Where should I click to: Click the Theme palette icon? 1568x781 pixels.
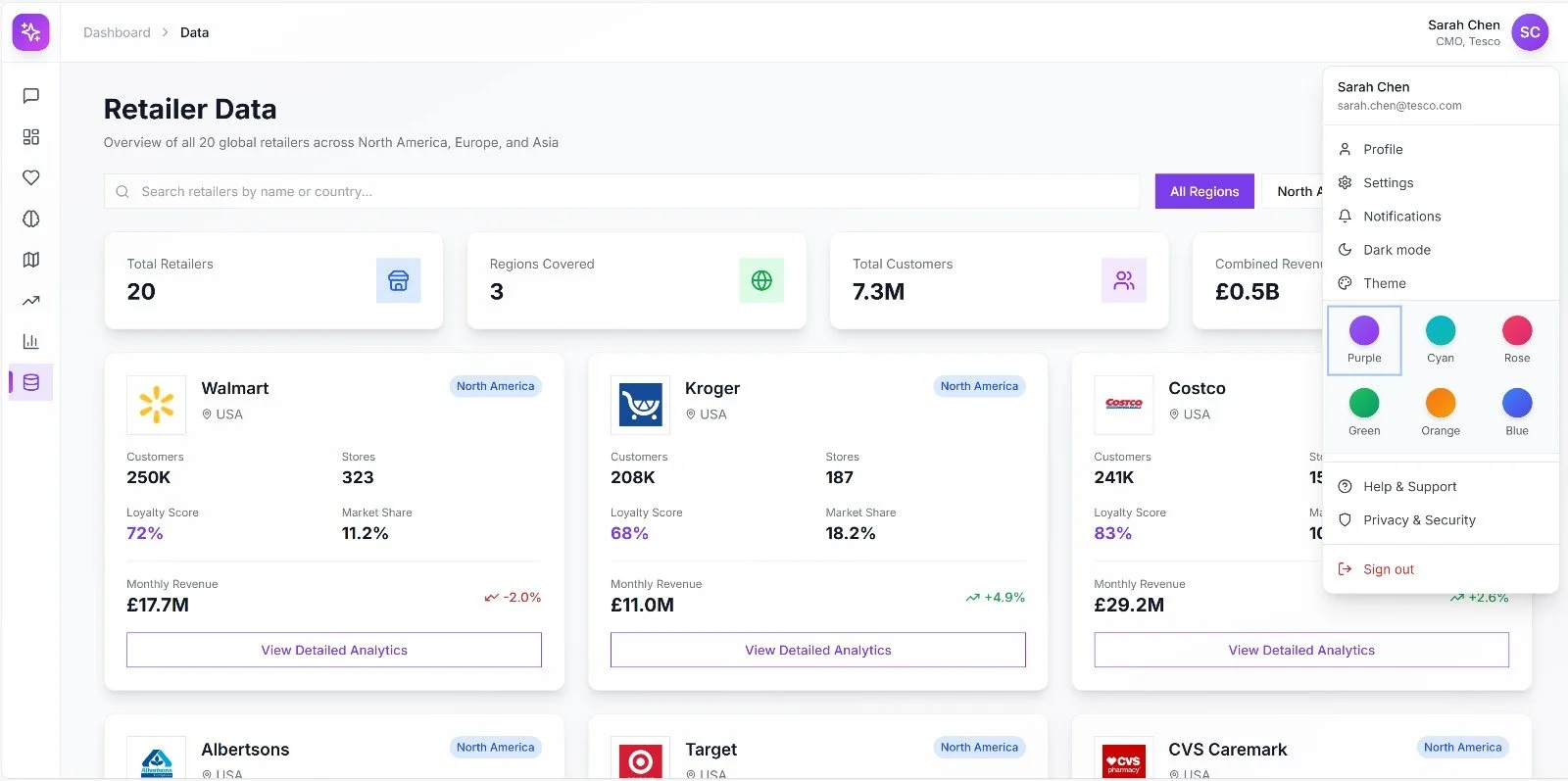[1346, 283]
